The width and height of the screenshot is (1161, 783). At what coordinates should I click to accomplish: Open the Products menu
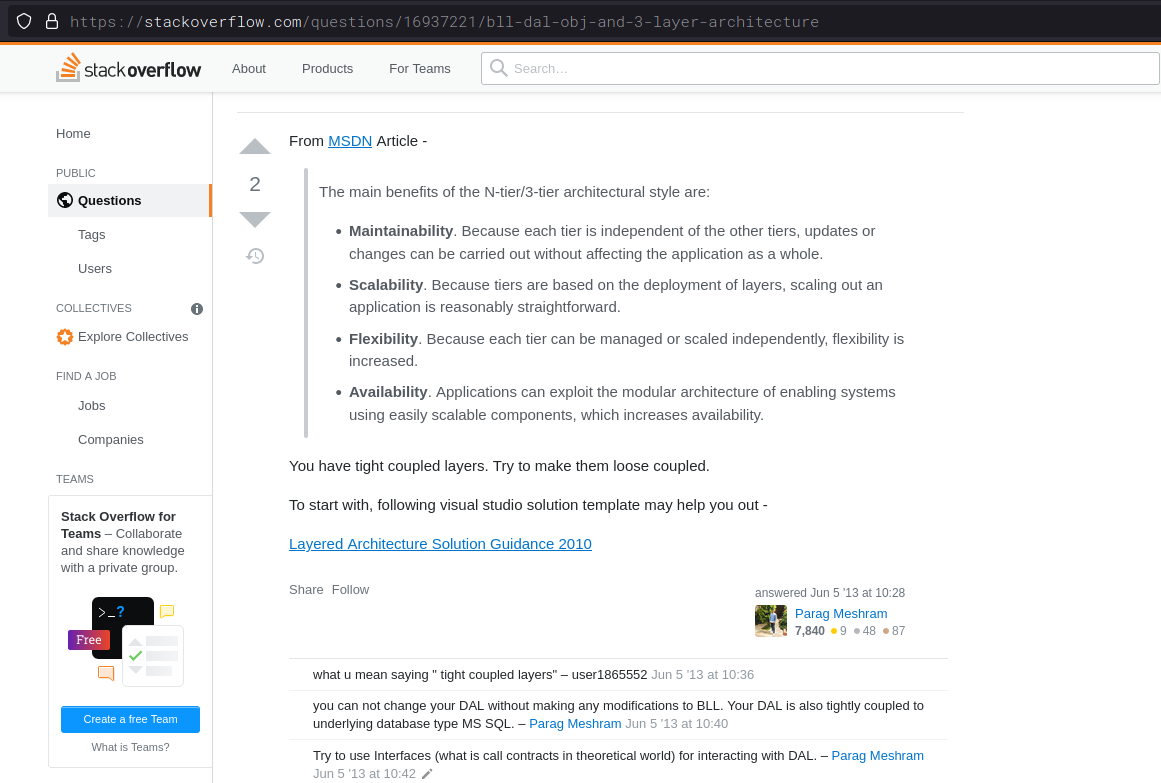click(x=327, y=69)
